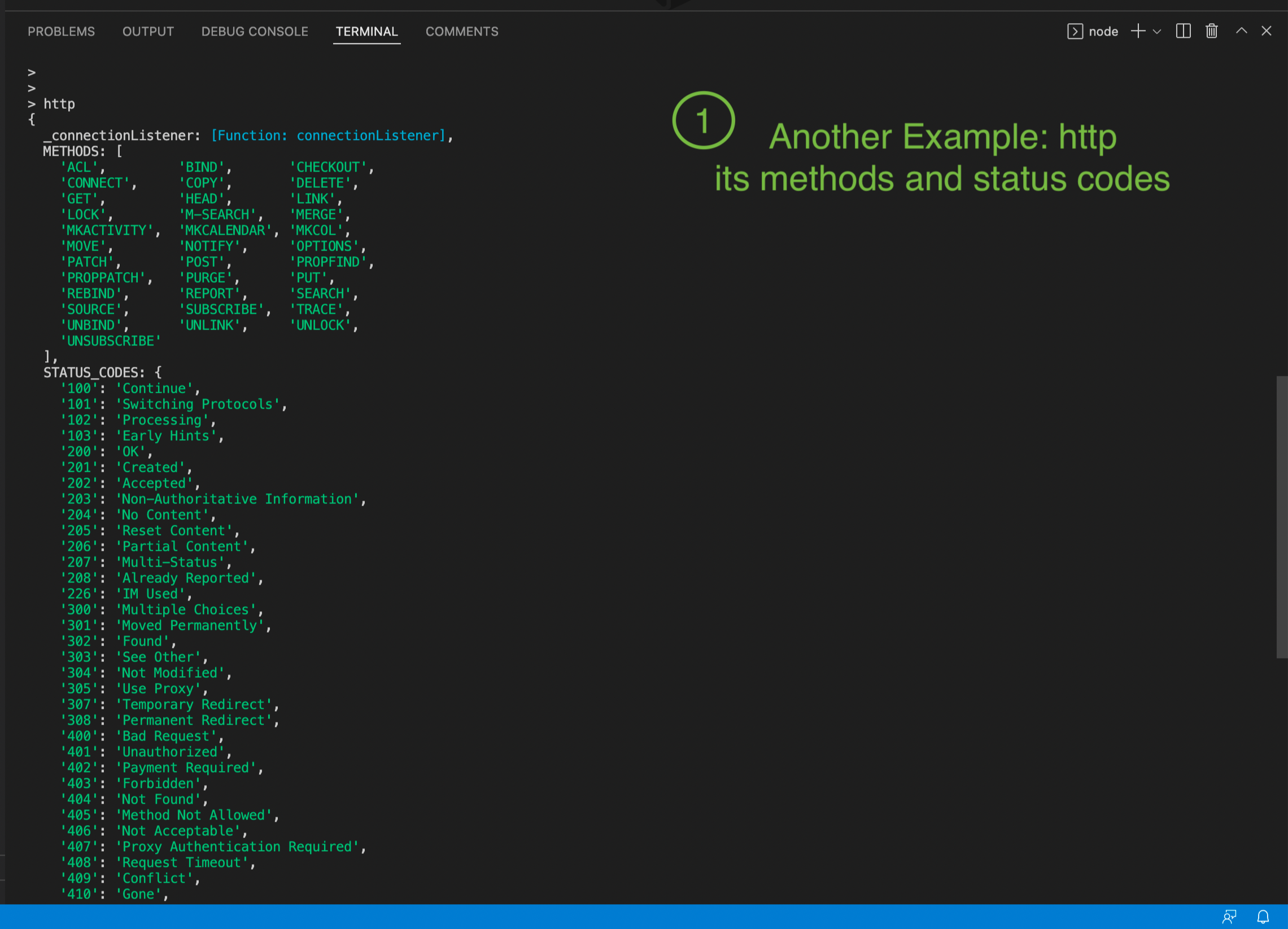Create a new terminal with plus icon
Image resolution: width=1288 pixels, height=929 pixels.
point(1138,31)
